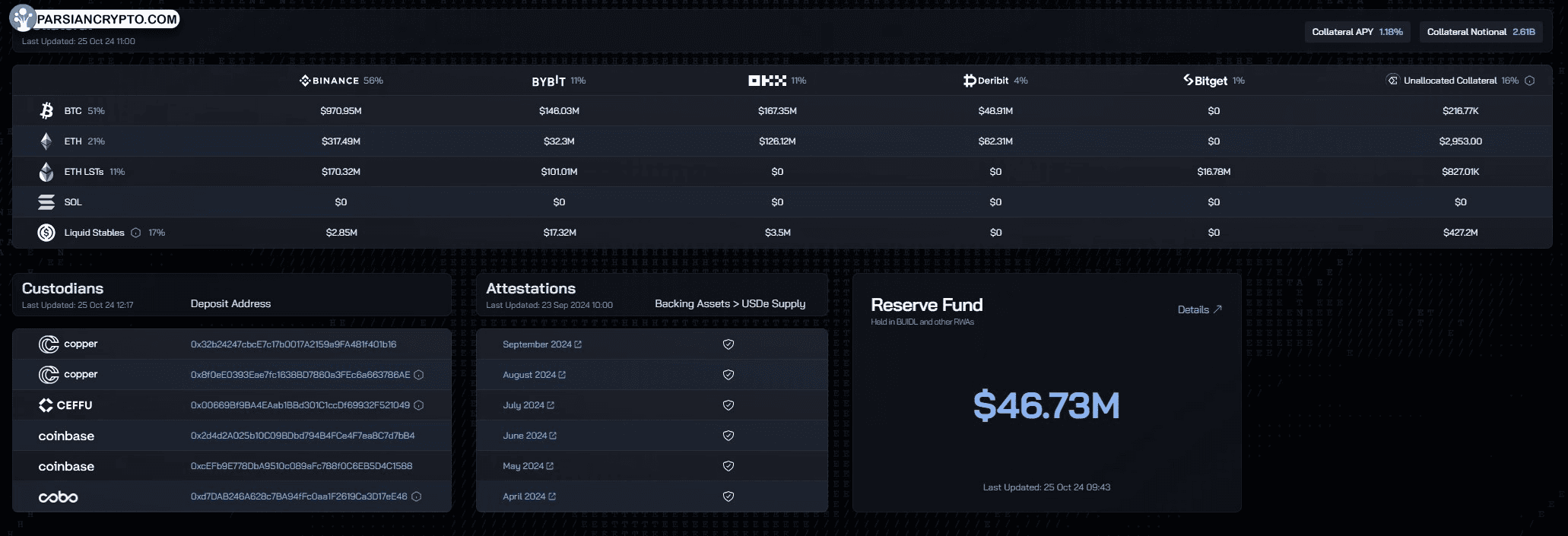The height and width of the screenshot is (536, 1568).
Task: Open the September 2024 attestation link
Action: [x=542, y=344]
